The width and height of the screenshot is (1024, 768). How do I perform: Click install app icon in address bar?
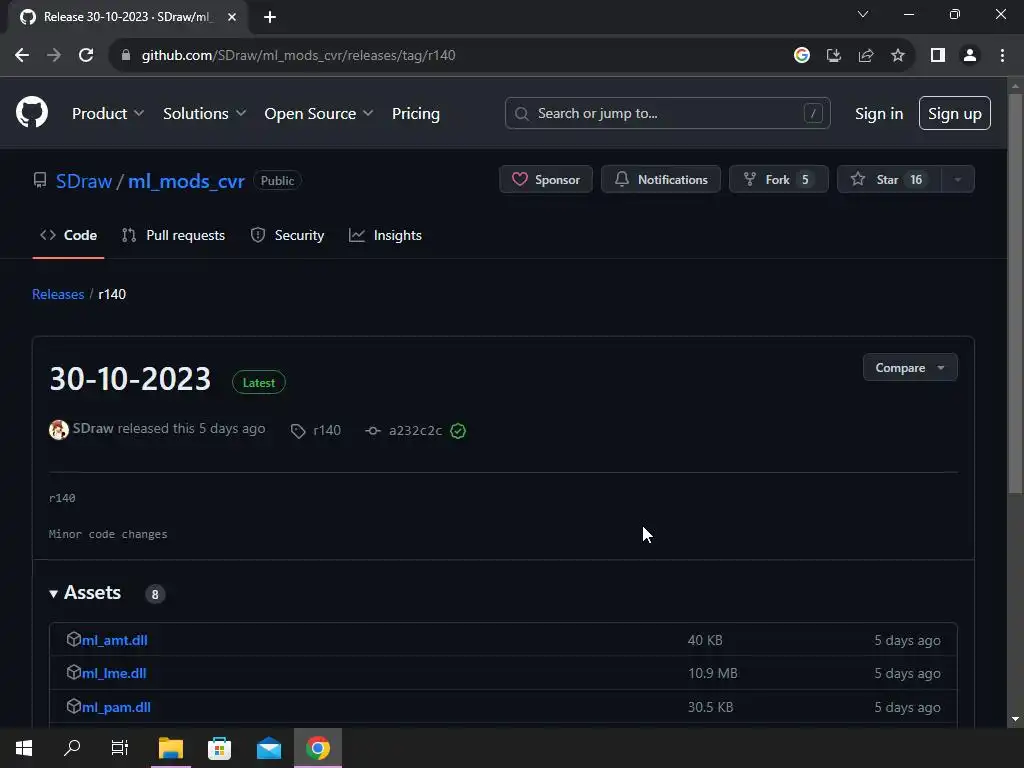pos(834,56)
